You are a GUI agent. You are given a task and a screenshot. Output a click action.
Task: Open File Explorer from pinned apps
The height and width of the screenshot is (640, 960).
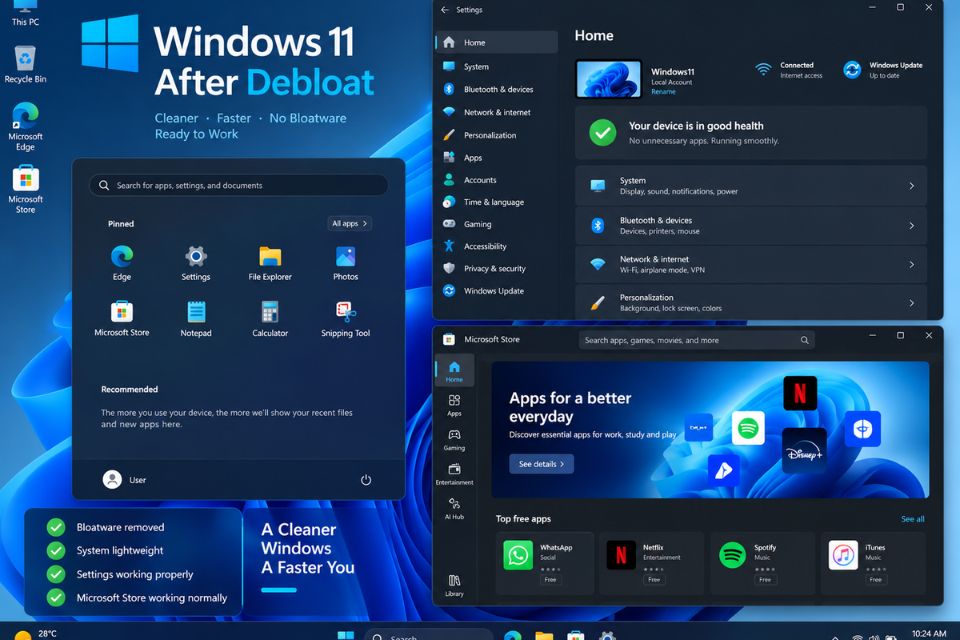(x=270, y=263)
